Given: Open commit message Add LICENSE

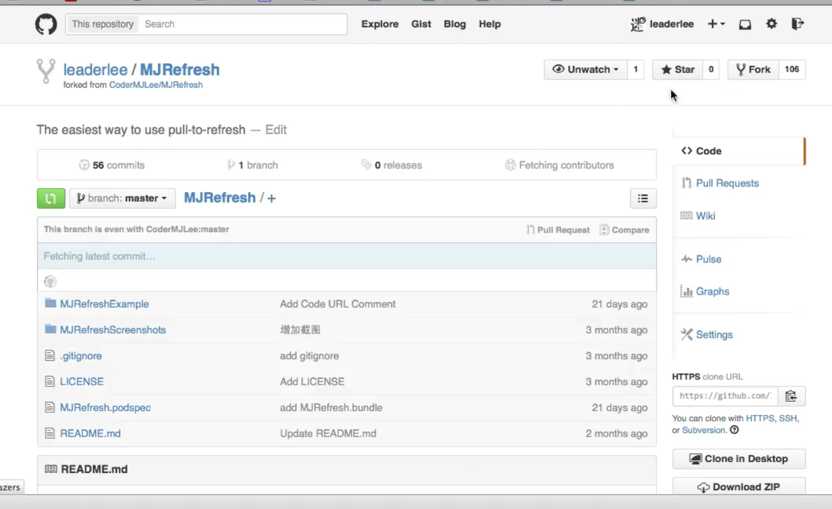Looking at the screenshot, I should click(x=312, y=382).
